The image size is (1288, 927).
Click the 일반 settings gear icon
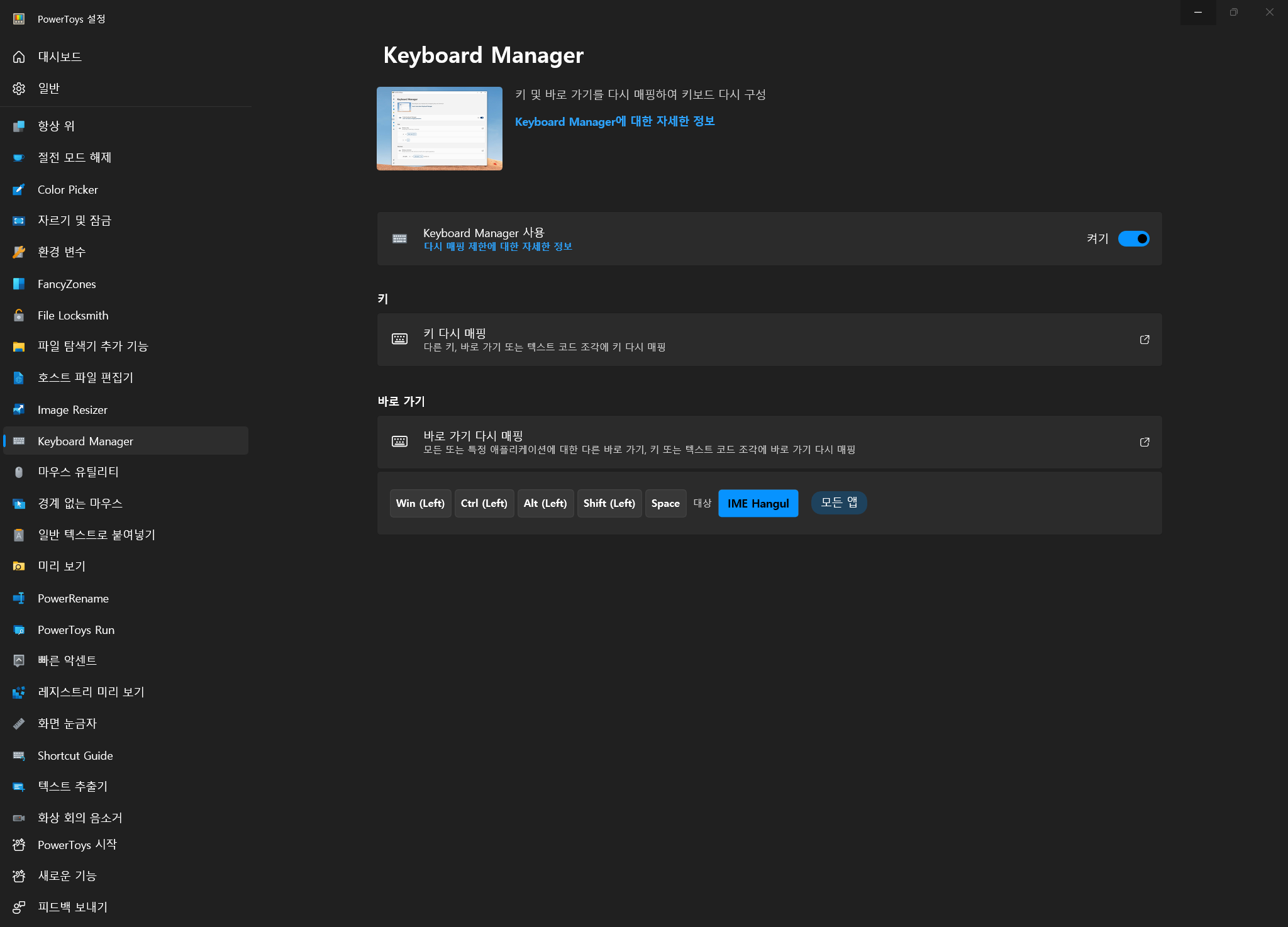click(x=19, y=89)
